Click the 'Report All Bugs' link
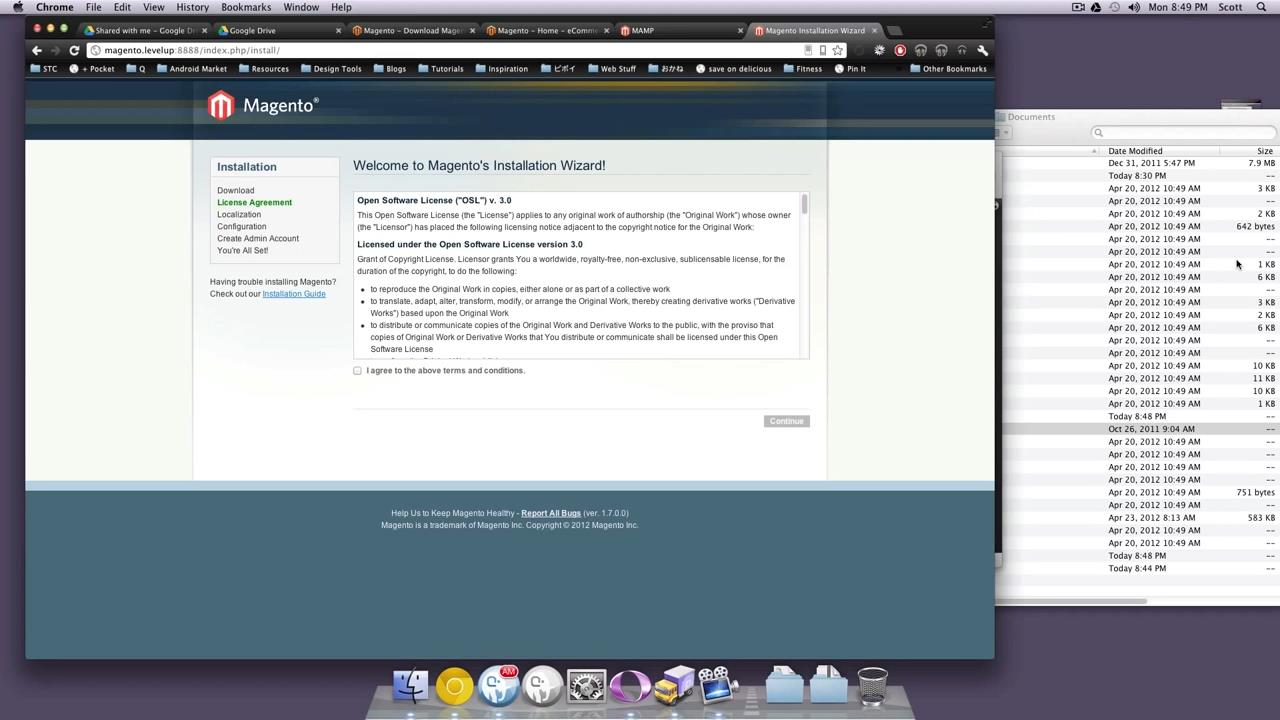This screenshot has width=1280, height=720. [551, 513]
